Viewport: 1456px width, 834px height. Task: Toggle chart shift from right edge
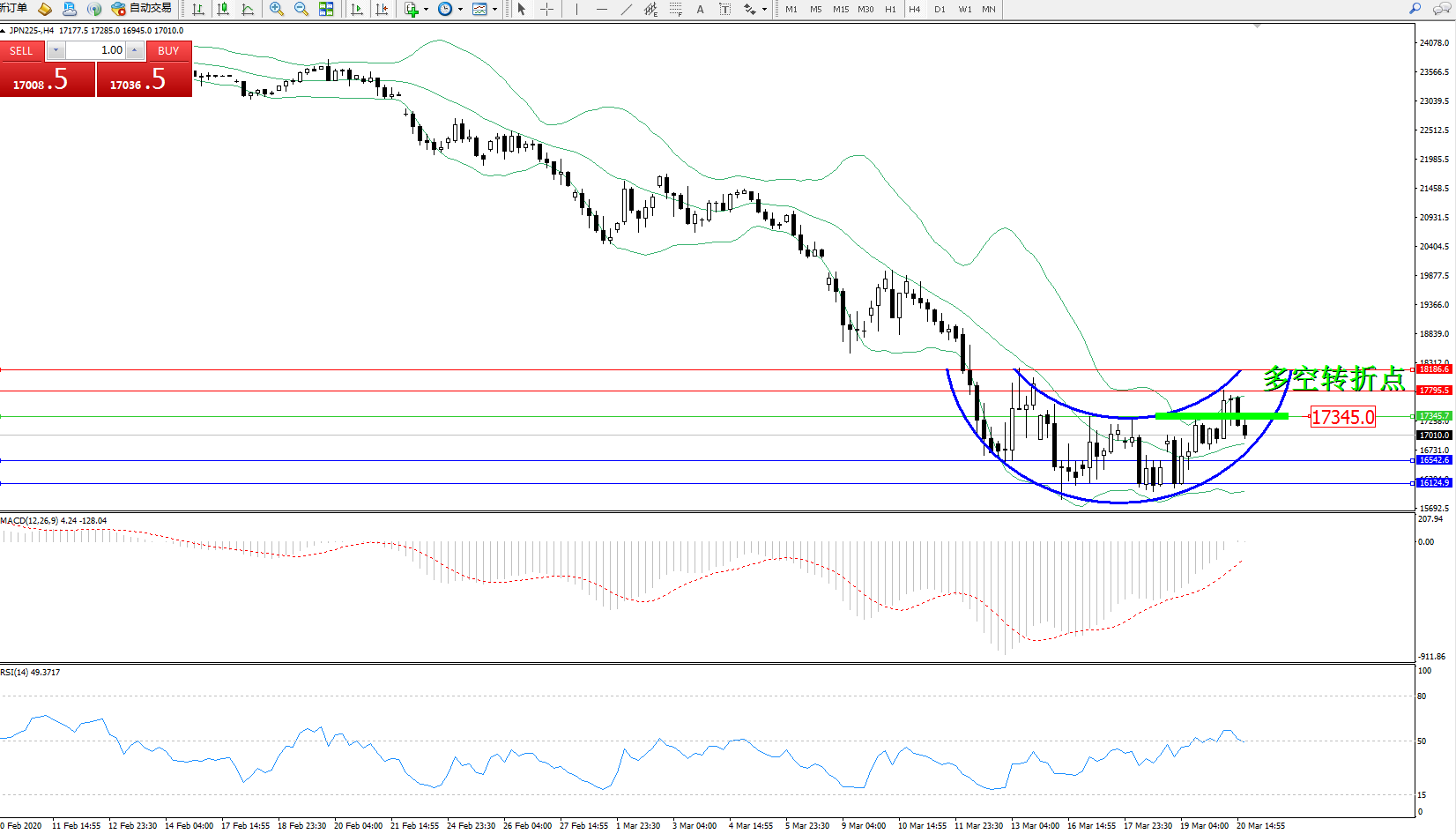(x=382, y=9)
